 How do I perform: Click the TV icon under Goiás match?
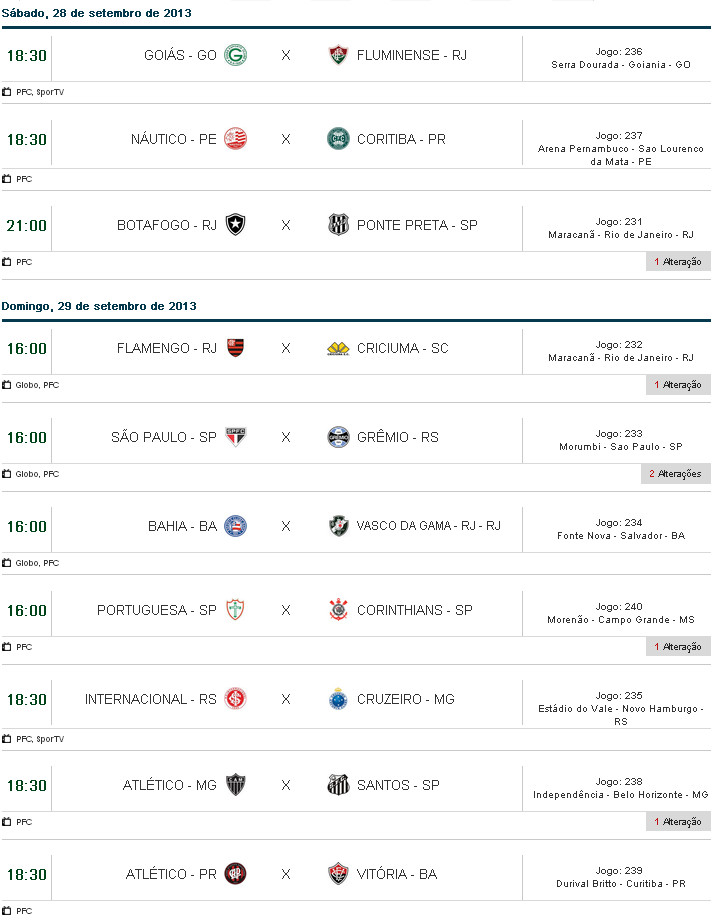[7, 92]
